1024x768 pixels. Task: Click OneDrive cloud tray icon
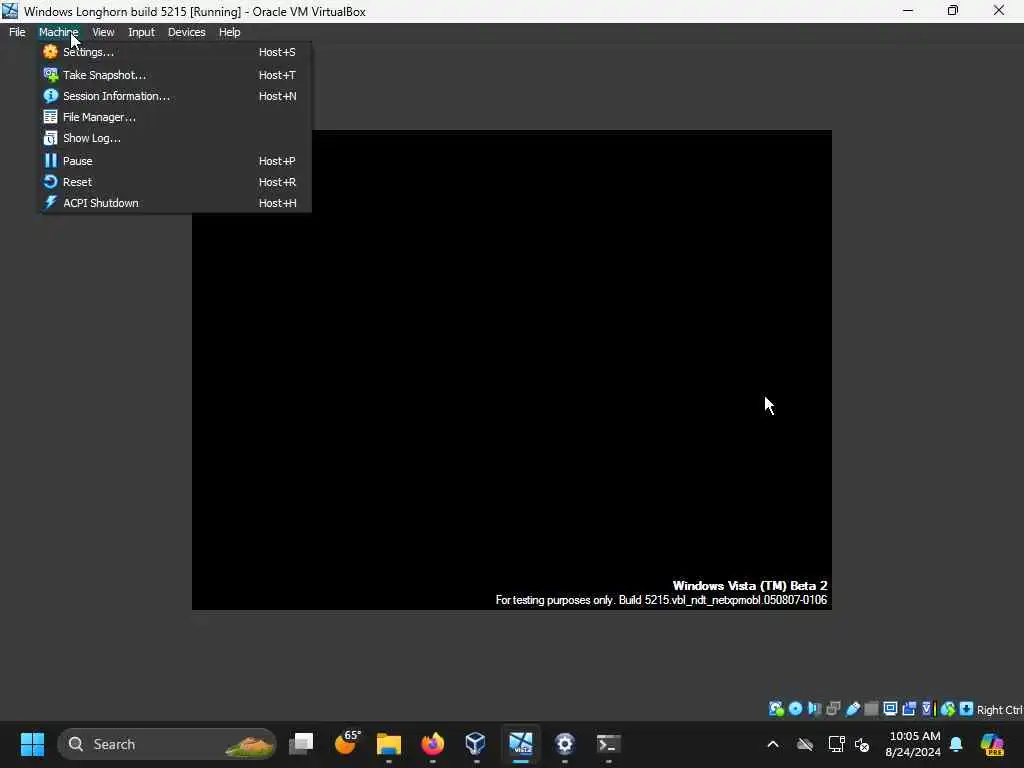pos(805,744)
